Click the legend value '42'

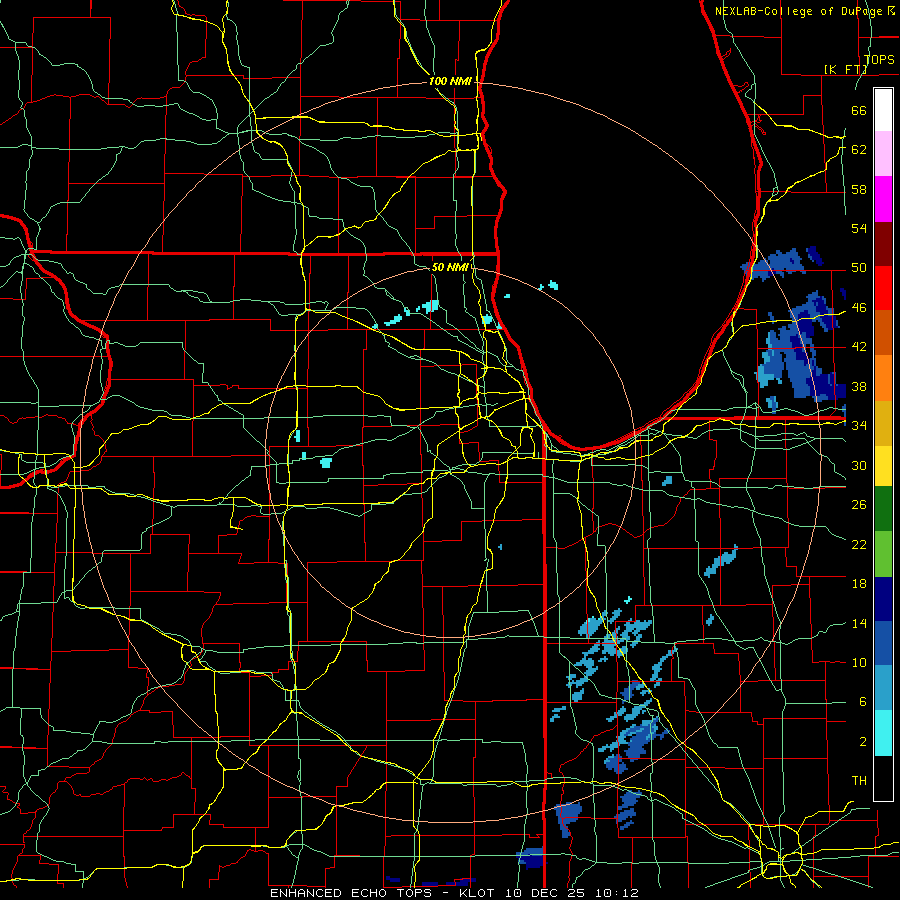(x=859, y=346)
